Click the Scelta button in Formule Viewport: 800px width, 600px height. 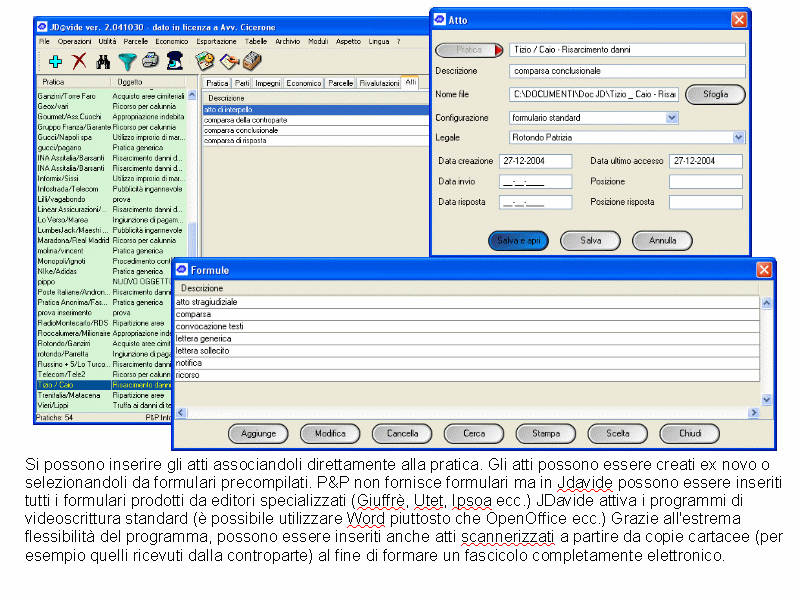(x=618, y=434)
